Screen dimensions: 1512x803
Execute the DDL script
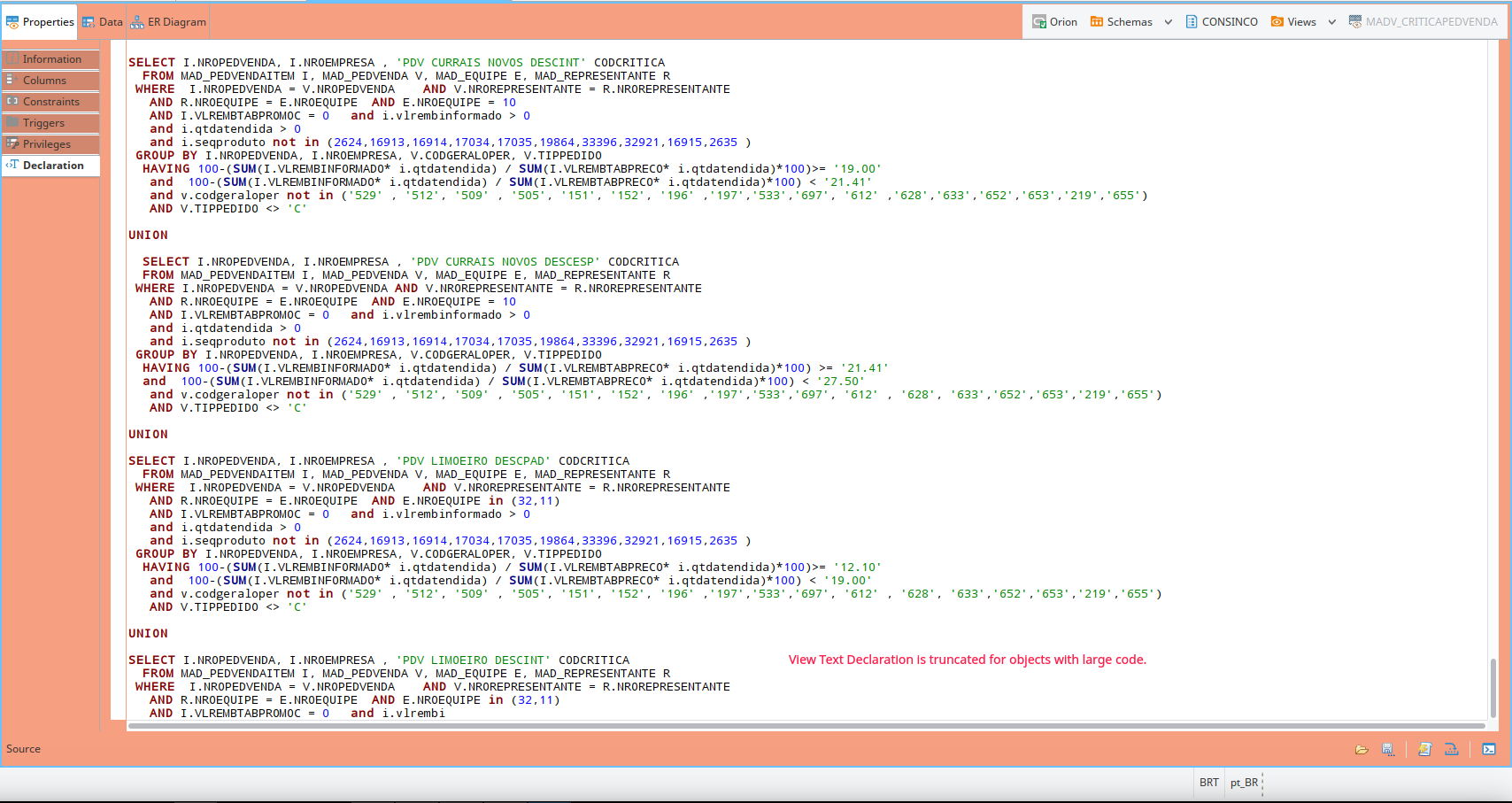[1424, 749]
